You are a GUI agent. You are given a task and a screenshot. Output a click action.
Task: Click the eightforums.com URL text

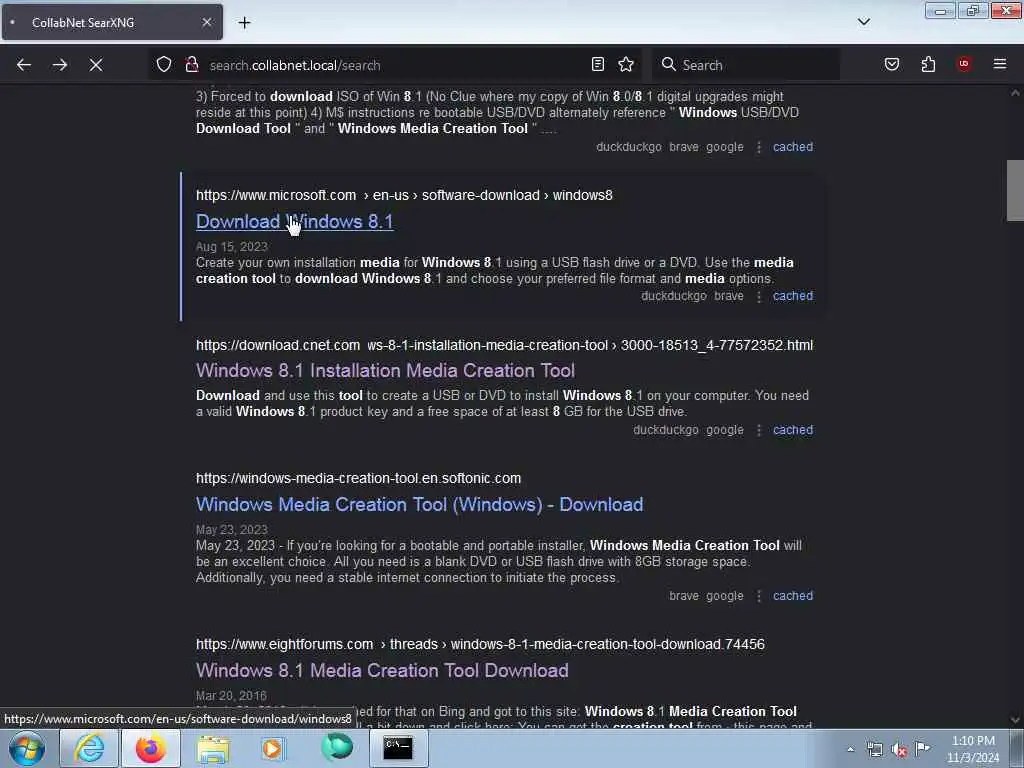480,644
